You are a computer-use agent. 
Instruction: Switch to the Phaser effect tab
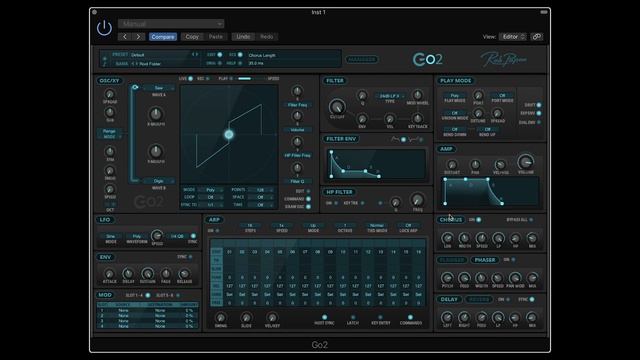coord(484,260)
